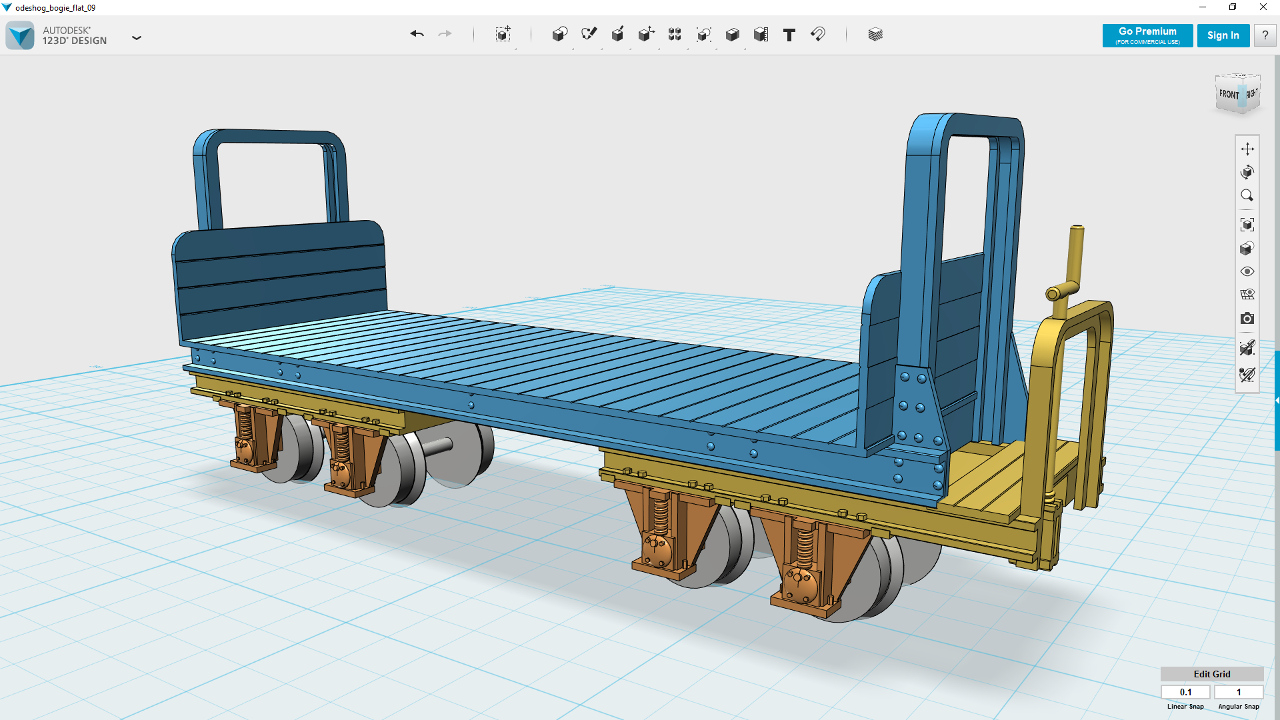Open the Pattern tool menu
The image size is (1280, 720).
point(675,34)
